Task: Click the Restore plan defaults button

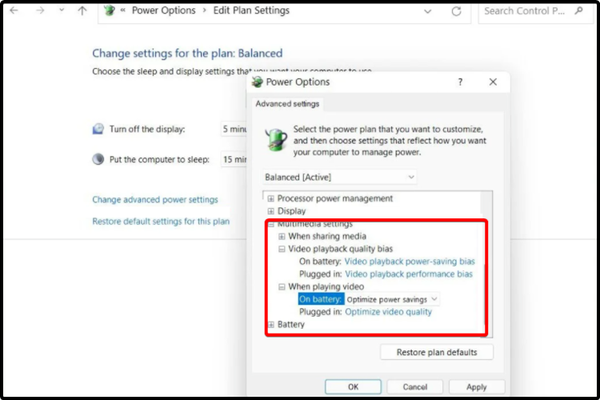Action: point(437,352)
